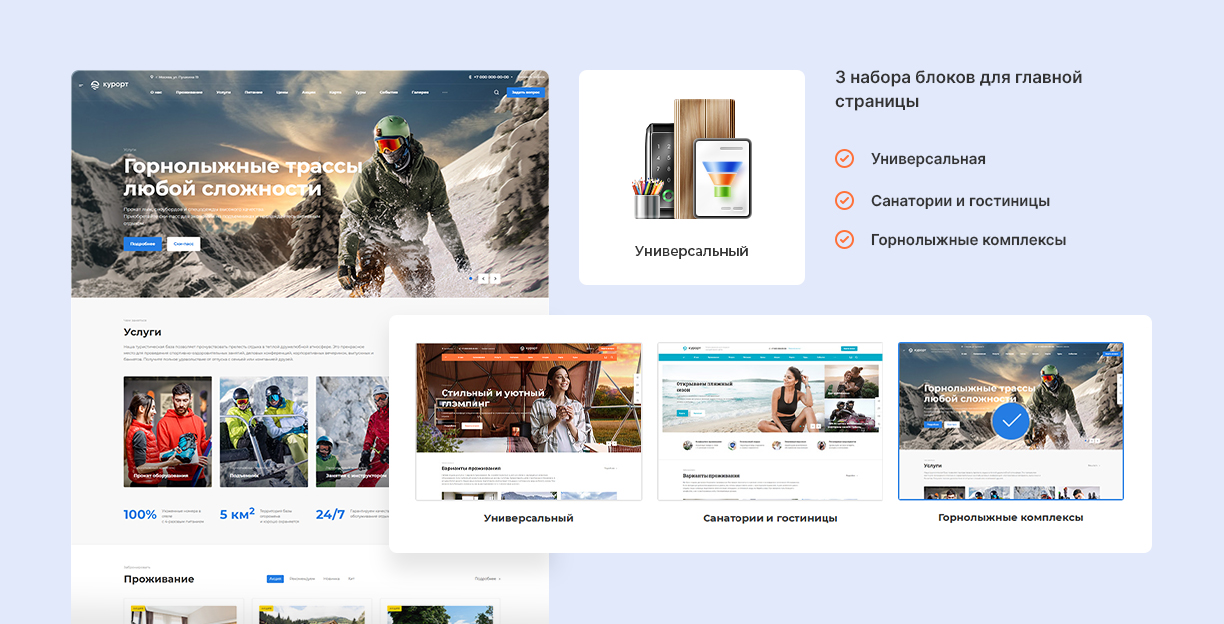Click the Ски-пасс button on the hero banner

click(x=184, y=243)
